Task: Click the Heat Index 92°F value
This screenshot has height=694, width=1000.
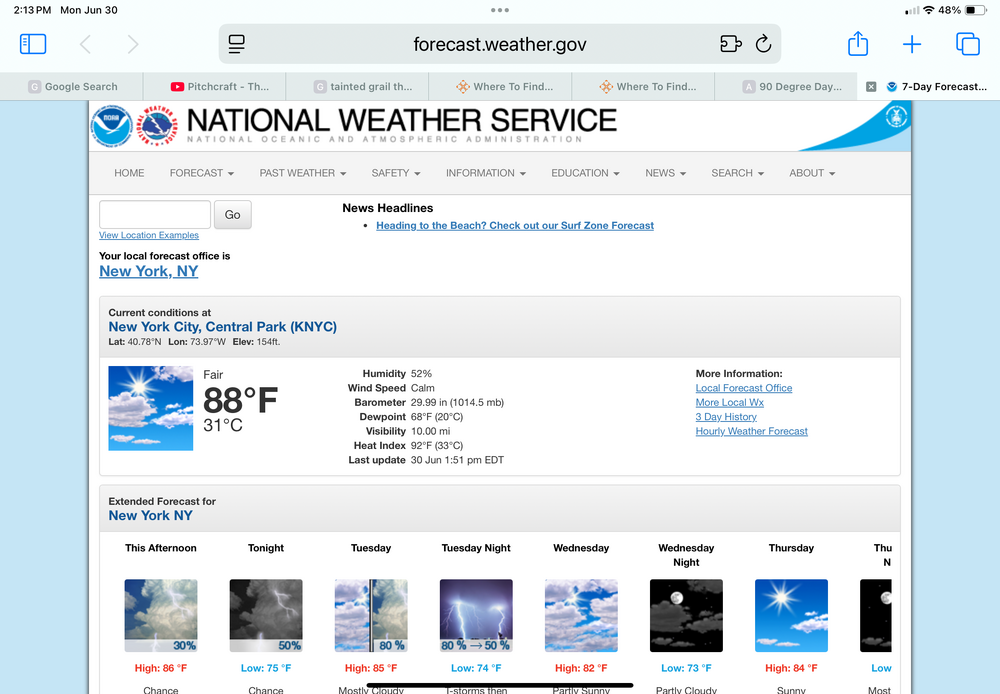Action: click(437, 446)
